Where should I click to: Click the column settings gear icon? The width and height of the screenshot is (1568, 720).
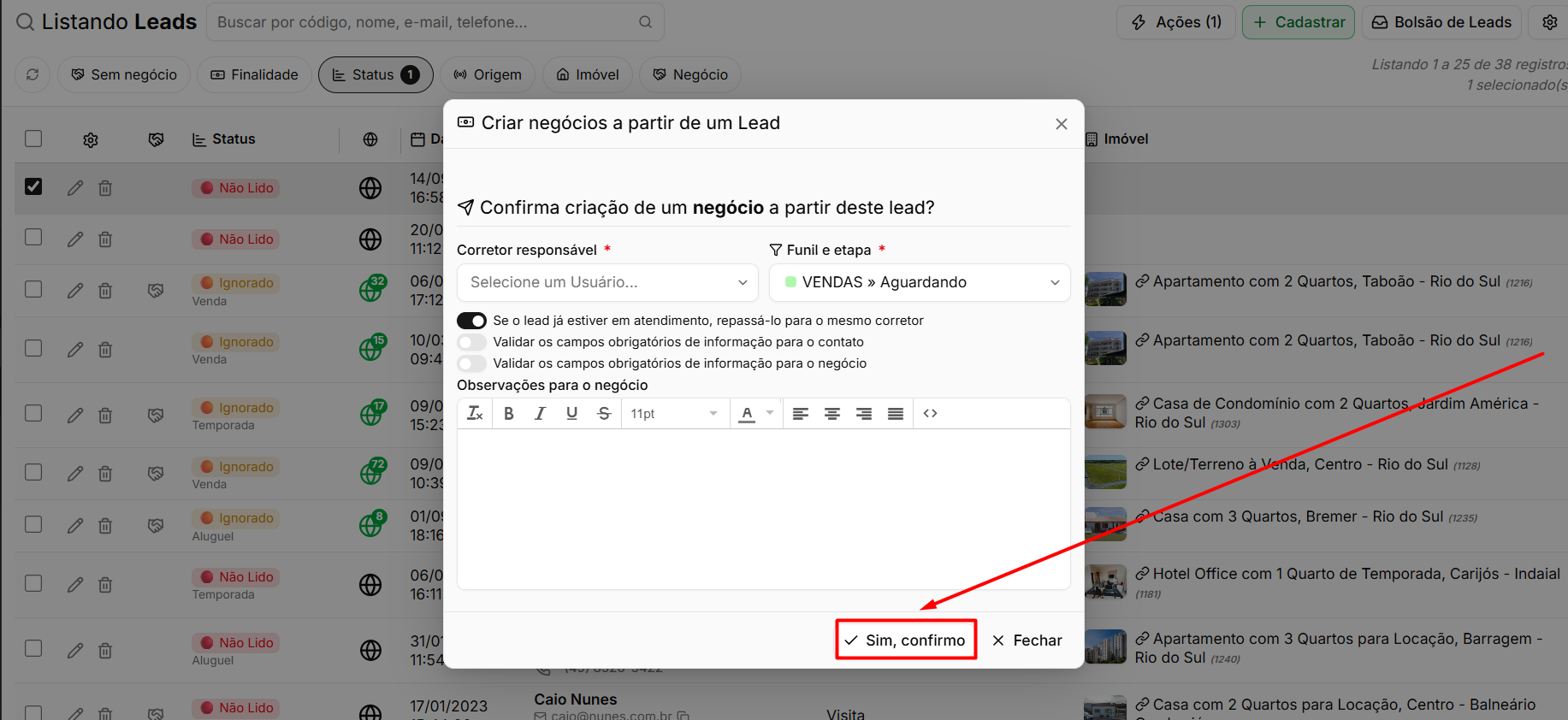point(91,139)
